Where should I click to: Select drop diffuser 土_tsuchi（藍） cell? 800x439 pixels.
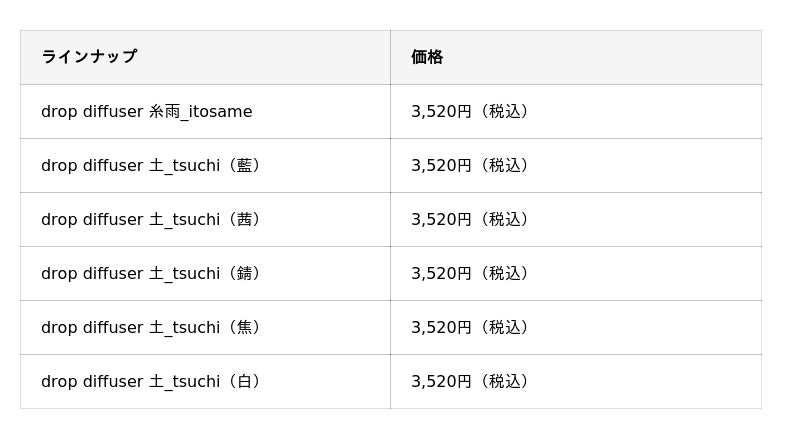coord(150,166)
